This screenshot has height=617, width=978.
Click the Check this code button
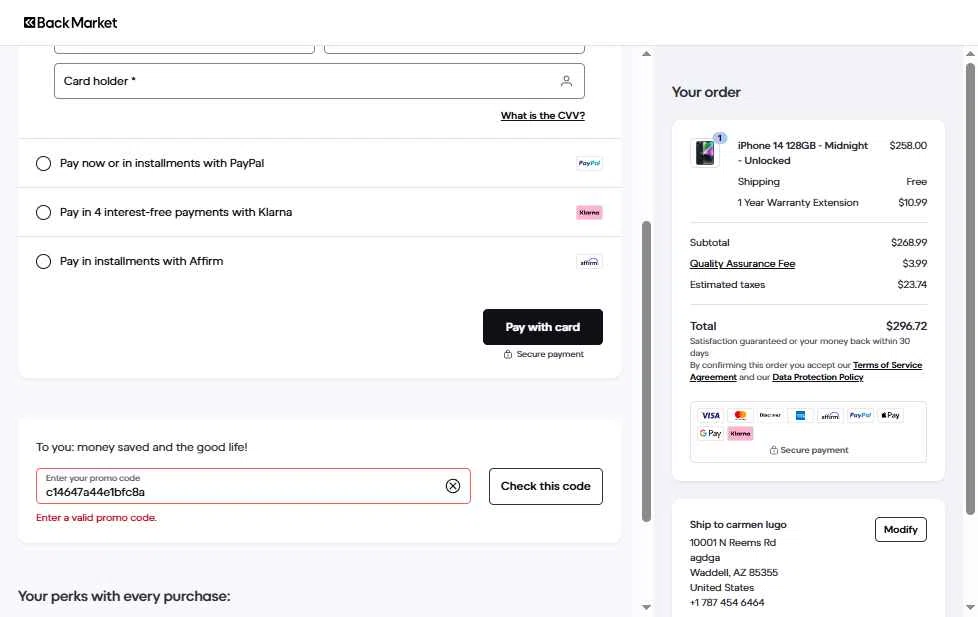point(546,486)
